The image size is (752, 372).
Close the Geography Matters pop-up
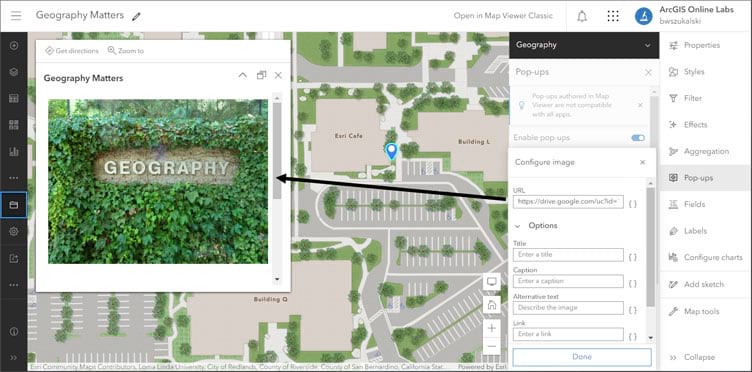click(278, 75)
